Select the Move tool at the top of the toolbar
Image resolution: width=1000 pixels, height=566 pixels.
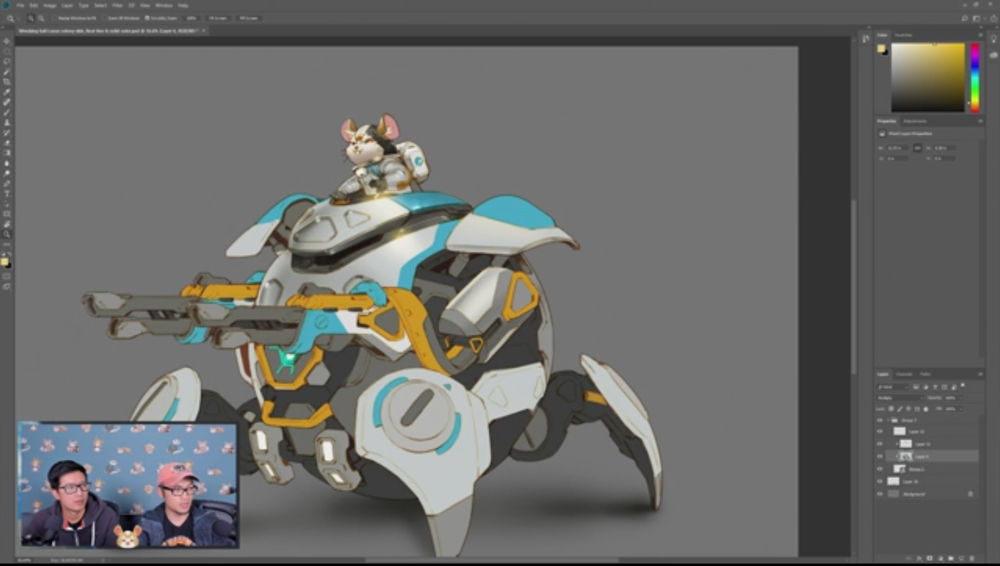(x=6, y=40)
